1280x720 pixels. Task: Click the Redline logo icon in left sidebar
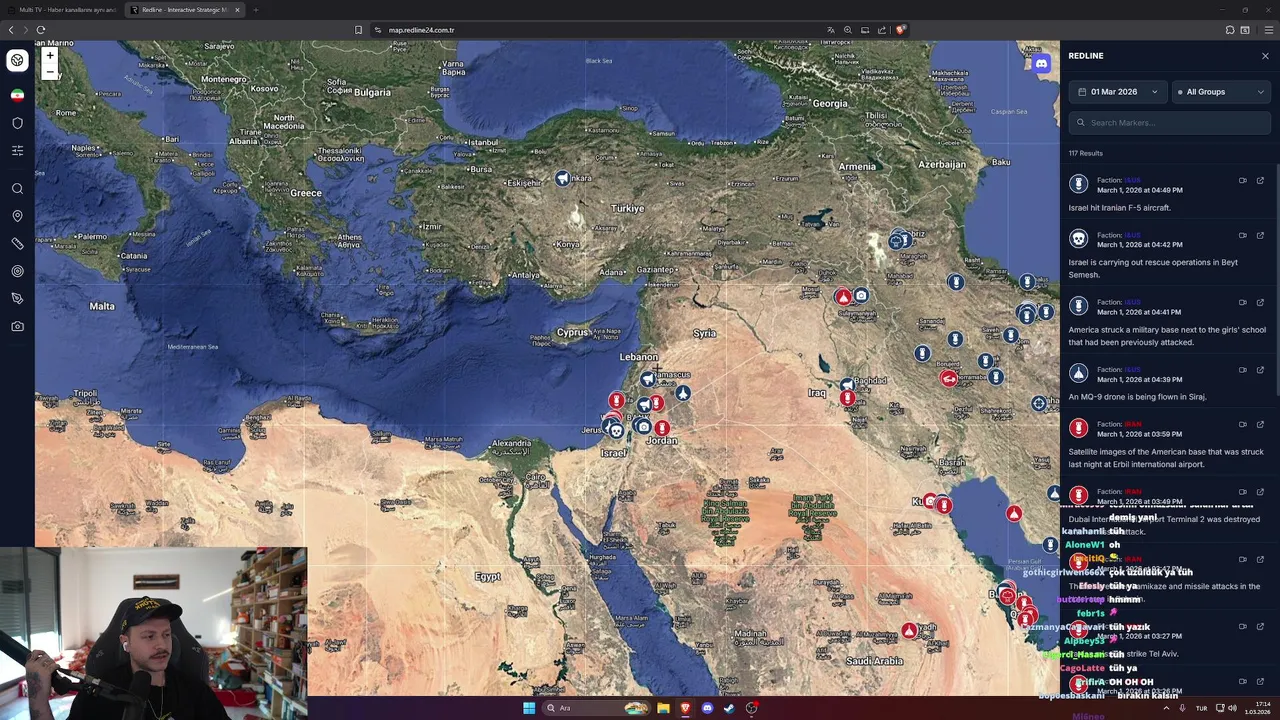click(x=17, y=60)
